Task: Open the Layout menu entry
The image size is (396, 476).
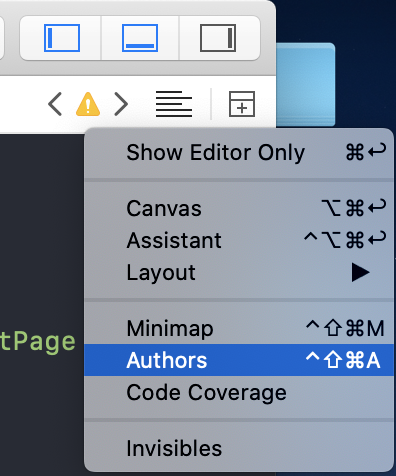Action: point(239,272)
